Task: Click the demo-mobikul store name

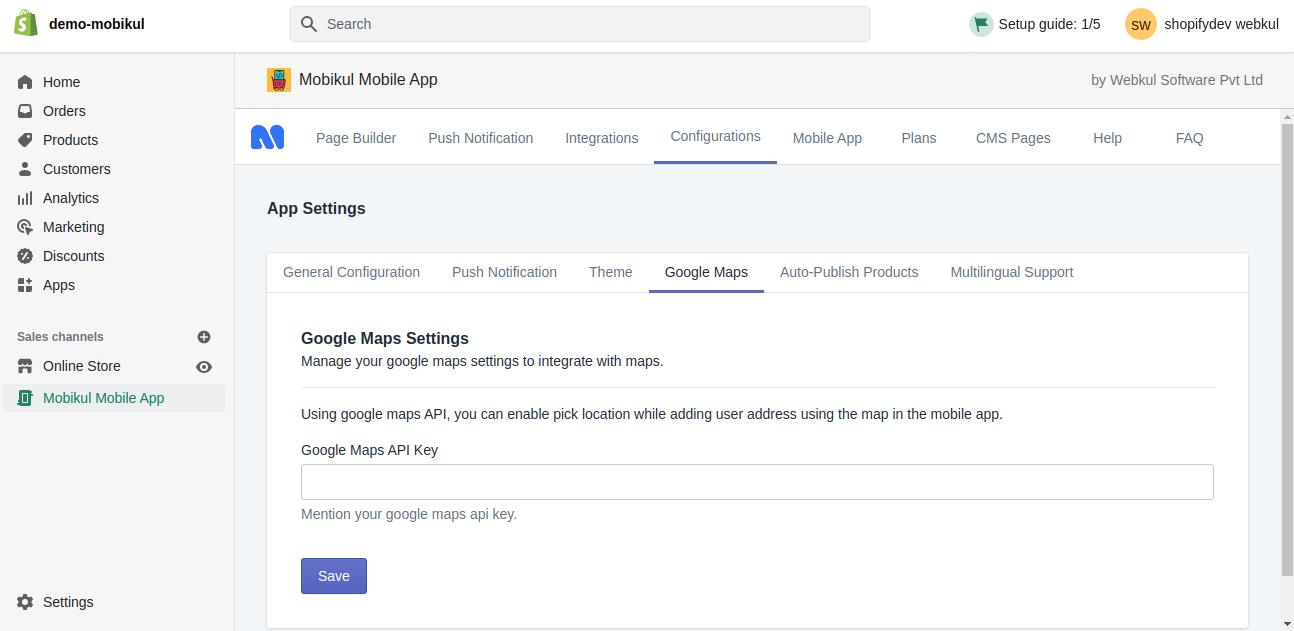Action: pos(97,24)
